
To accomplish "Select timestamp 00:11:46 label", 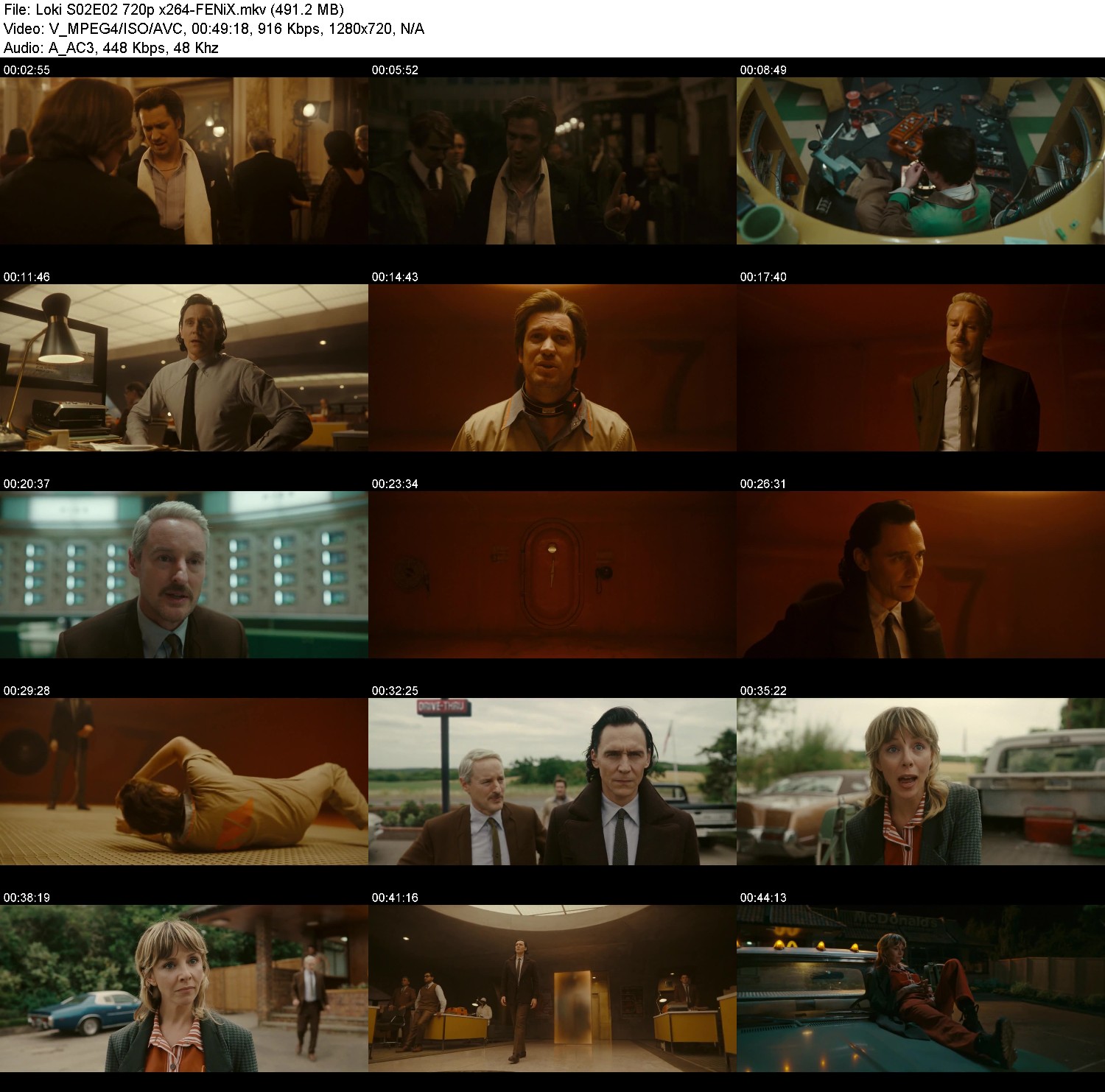I will (x=27, y=277).
